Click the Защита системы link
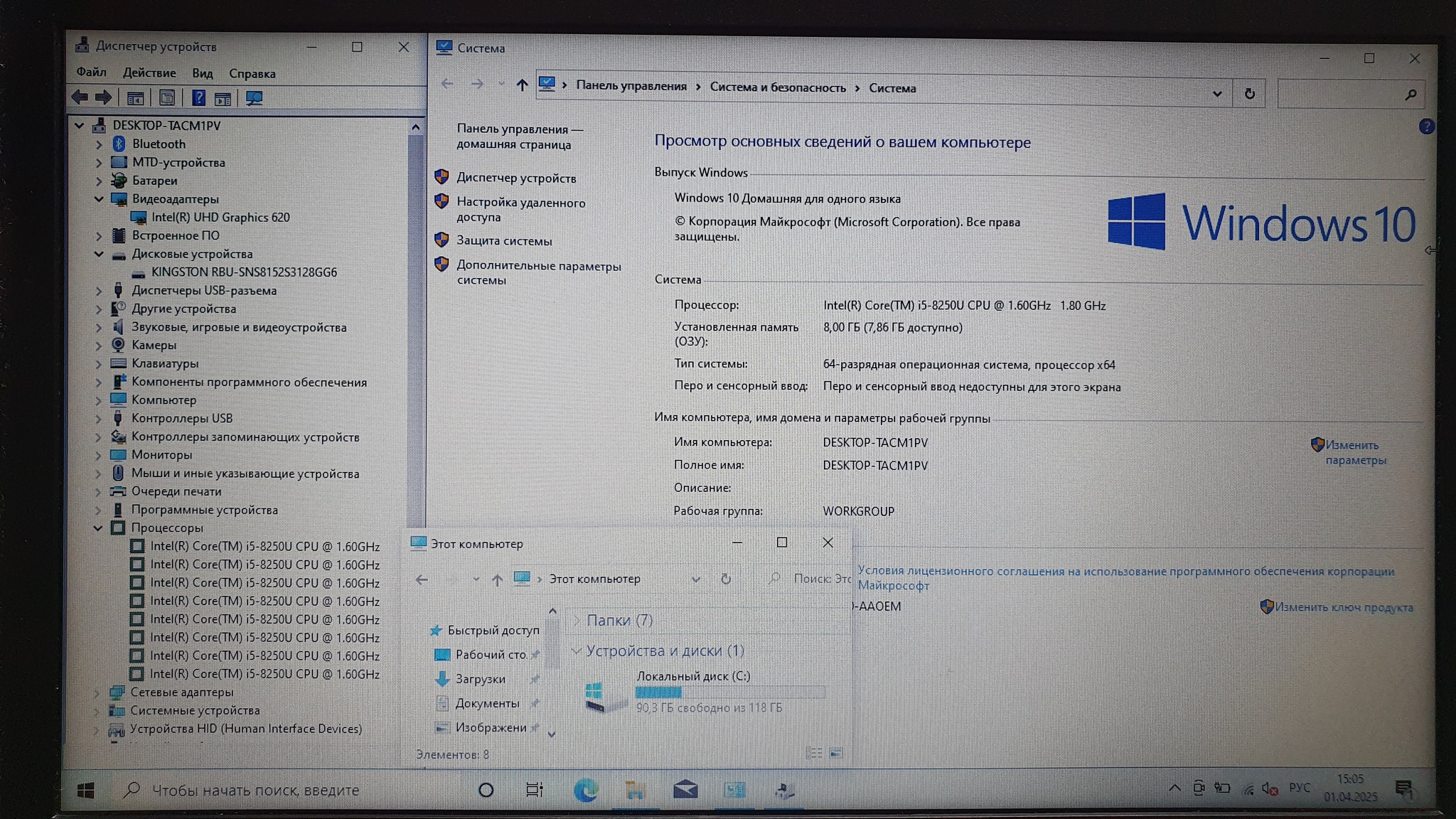 click(x=504, y=241)
